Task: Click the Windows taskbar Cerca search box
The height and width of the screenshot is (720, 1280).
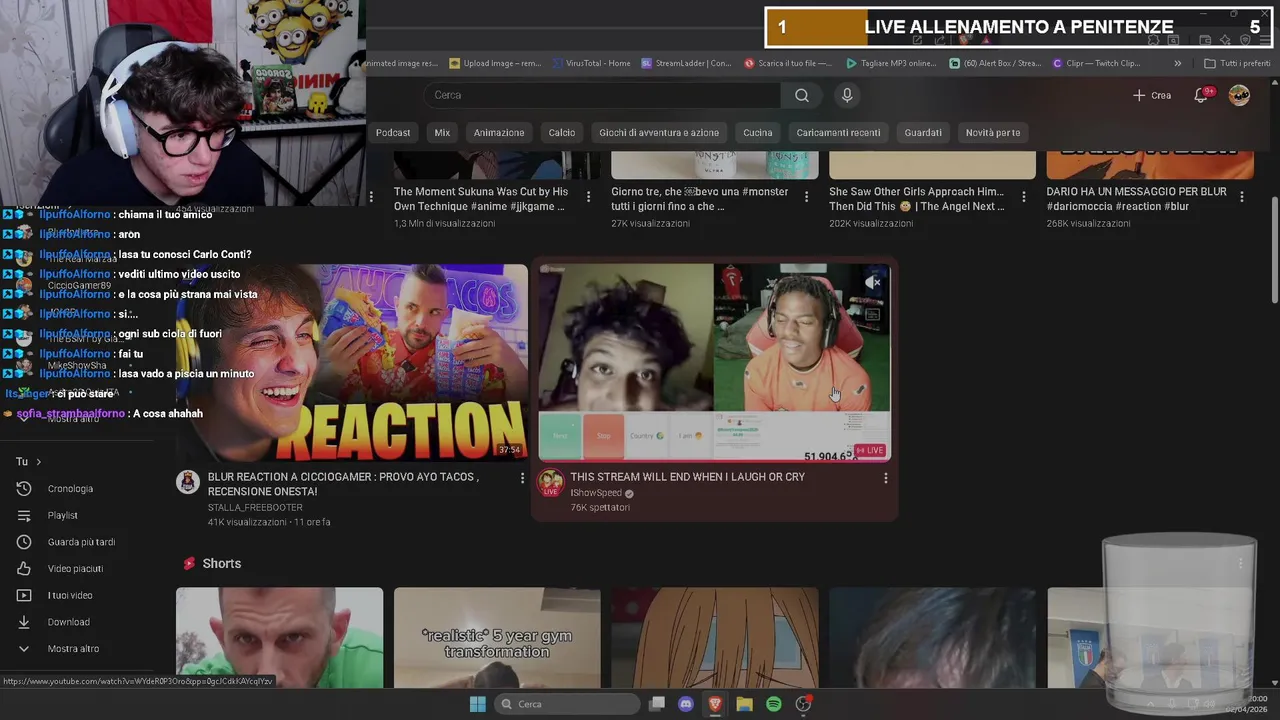Action: pyautogui.click(x=567, y=704)
